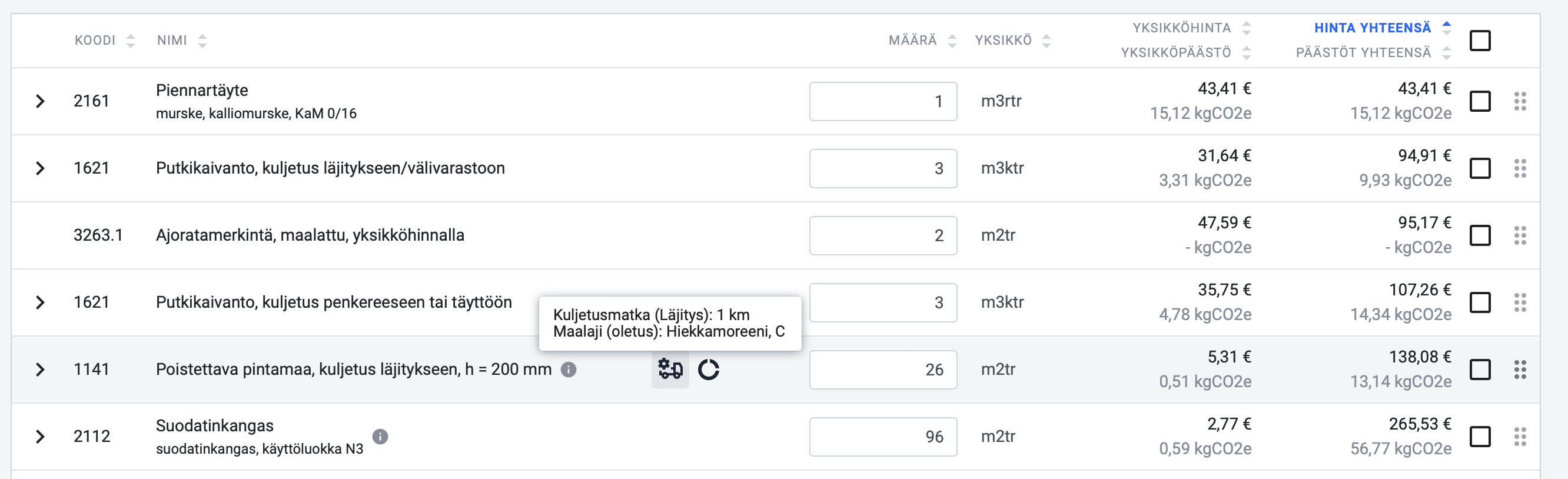Select the Poistettava pintamaa row checkbox

[x=1480, y=370]
